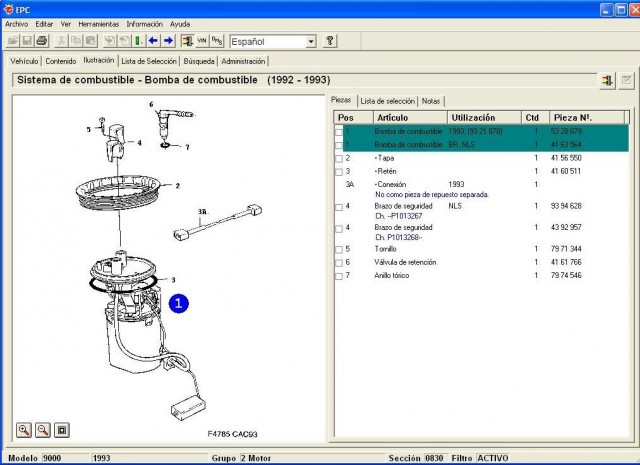Check the Retén row checkbox
Viewport: 640px width, 465px height.
339,172
